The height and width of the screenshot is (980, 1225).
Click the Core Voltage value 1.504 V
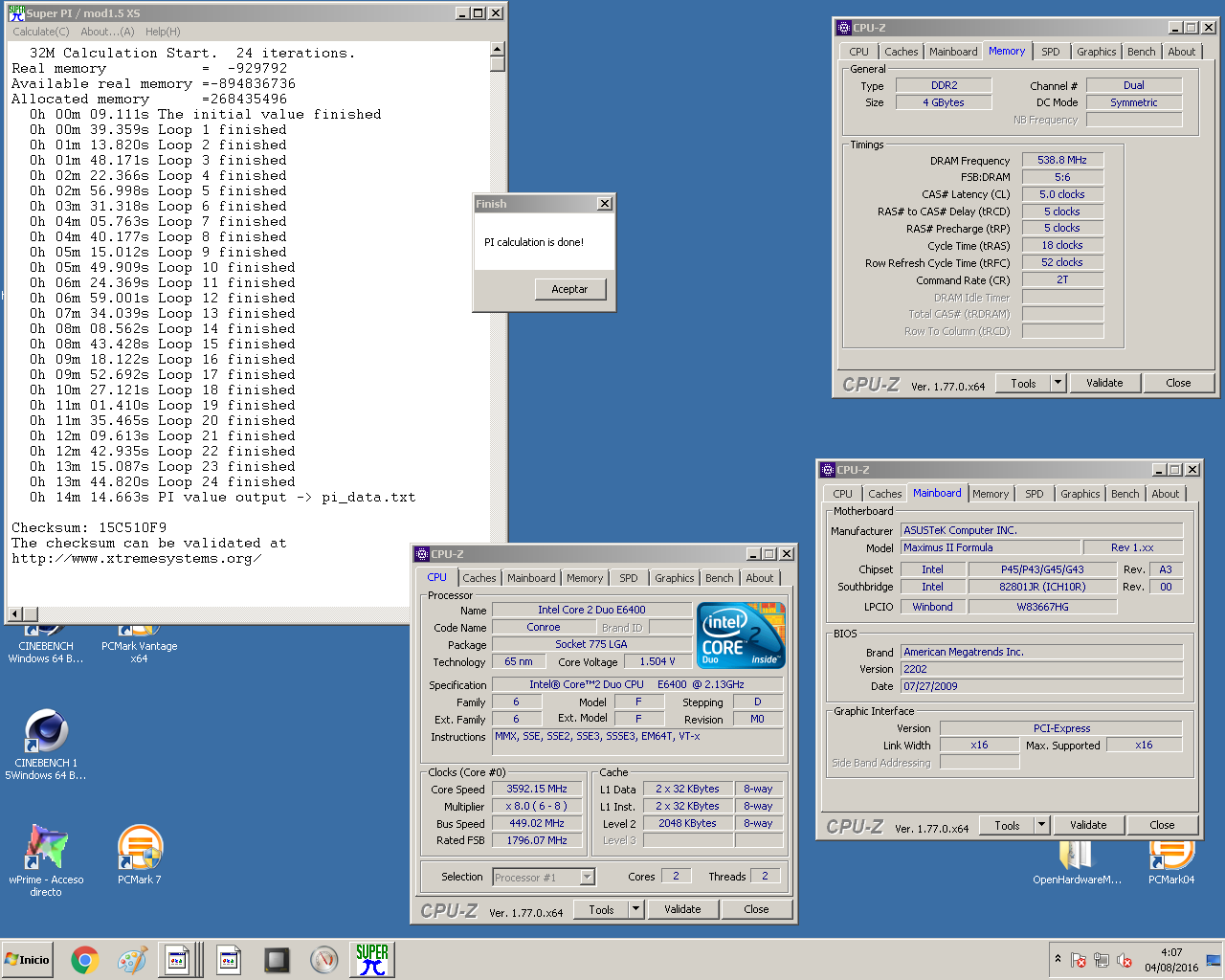click(x=657, y=661)
